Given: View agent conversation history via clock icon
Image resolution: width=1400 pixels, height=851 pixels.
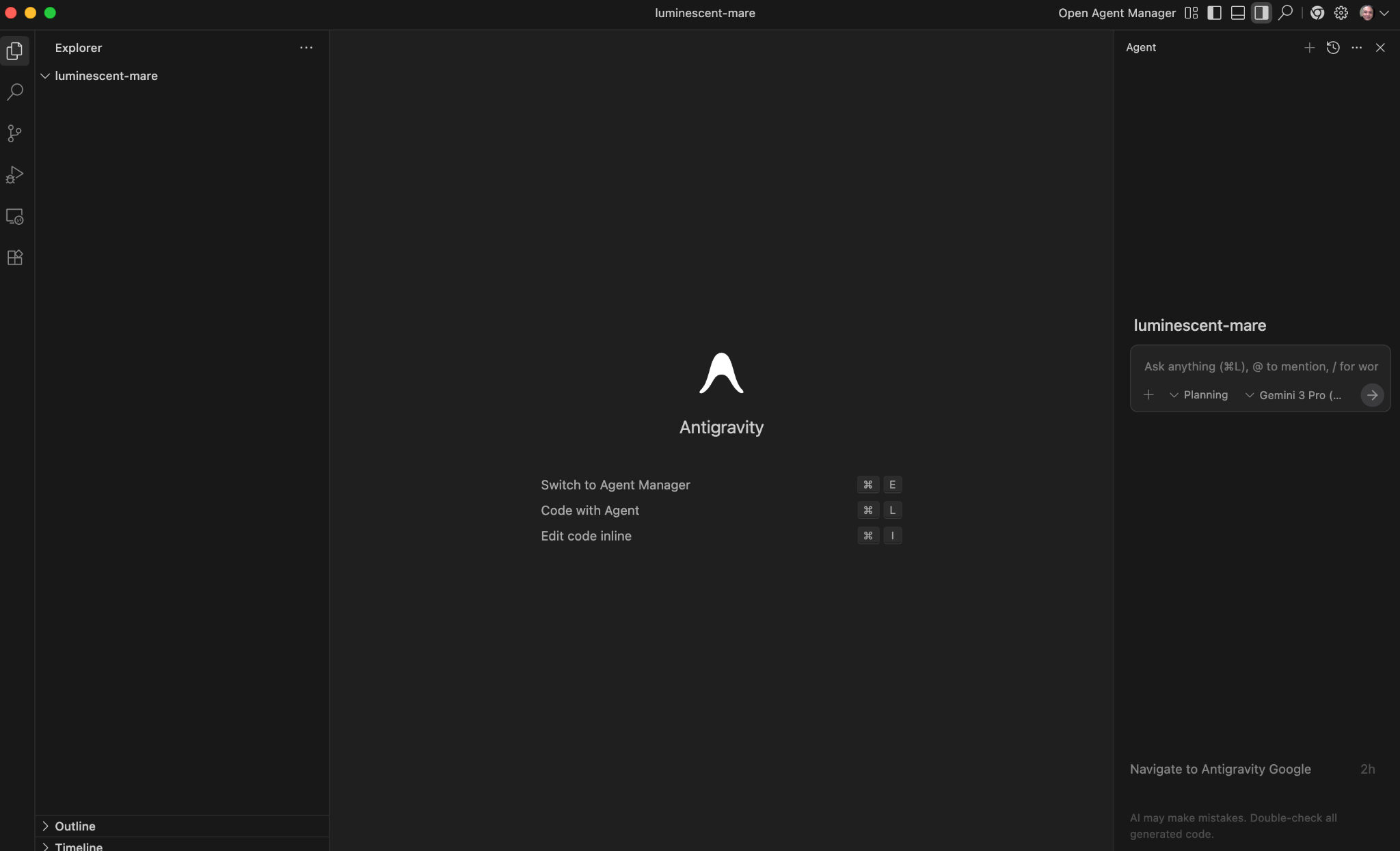Looking at the screenshot, I should coord(1332,47).
